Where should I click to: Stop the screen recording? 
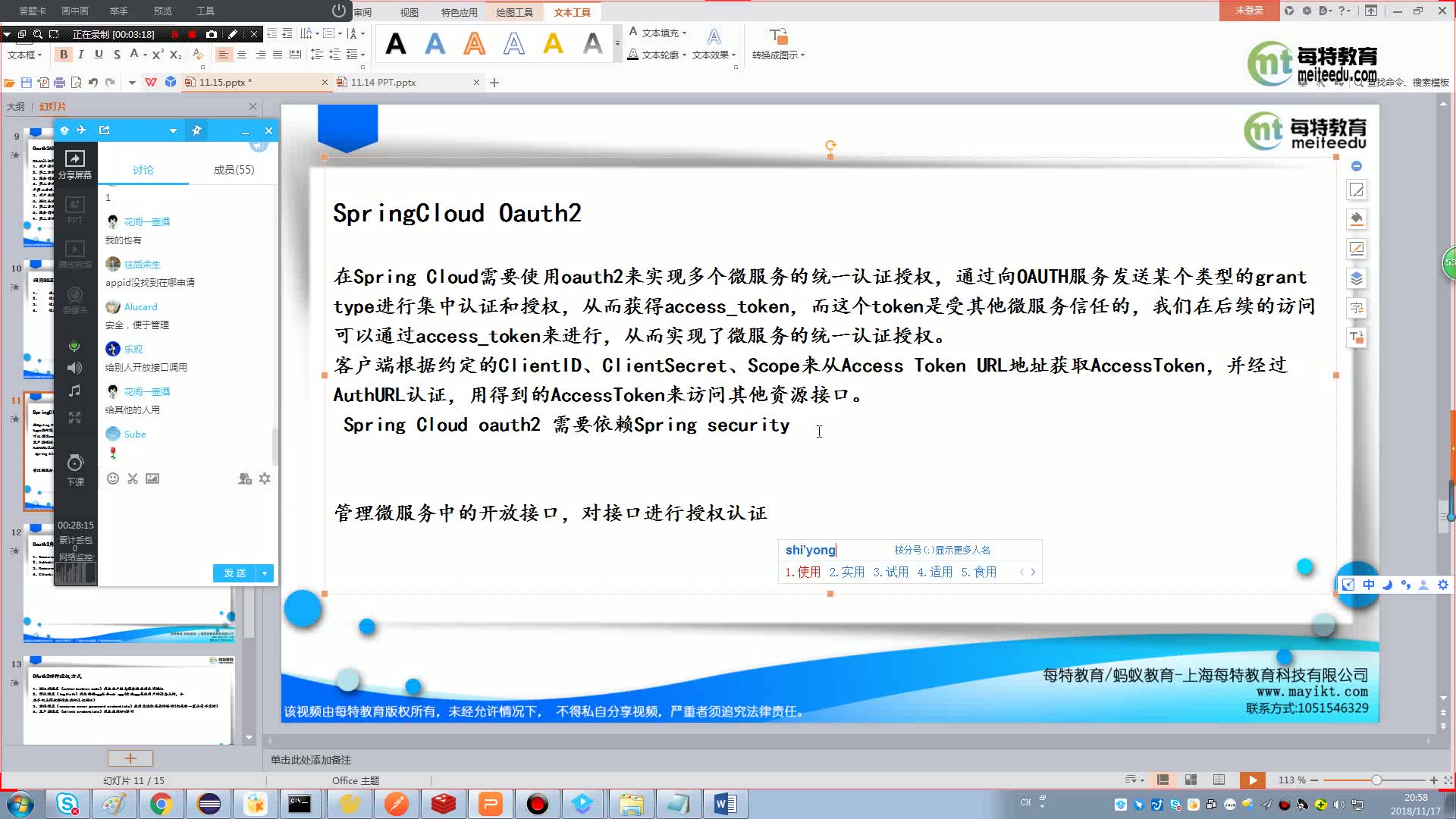192,34
